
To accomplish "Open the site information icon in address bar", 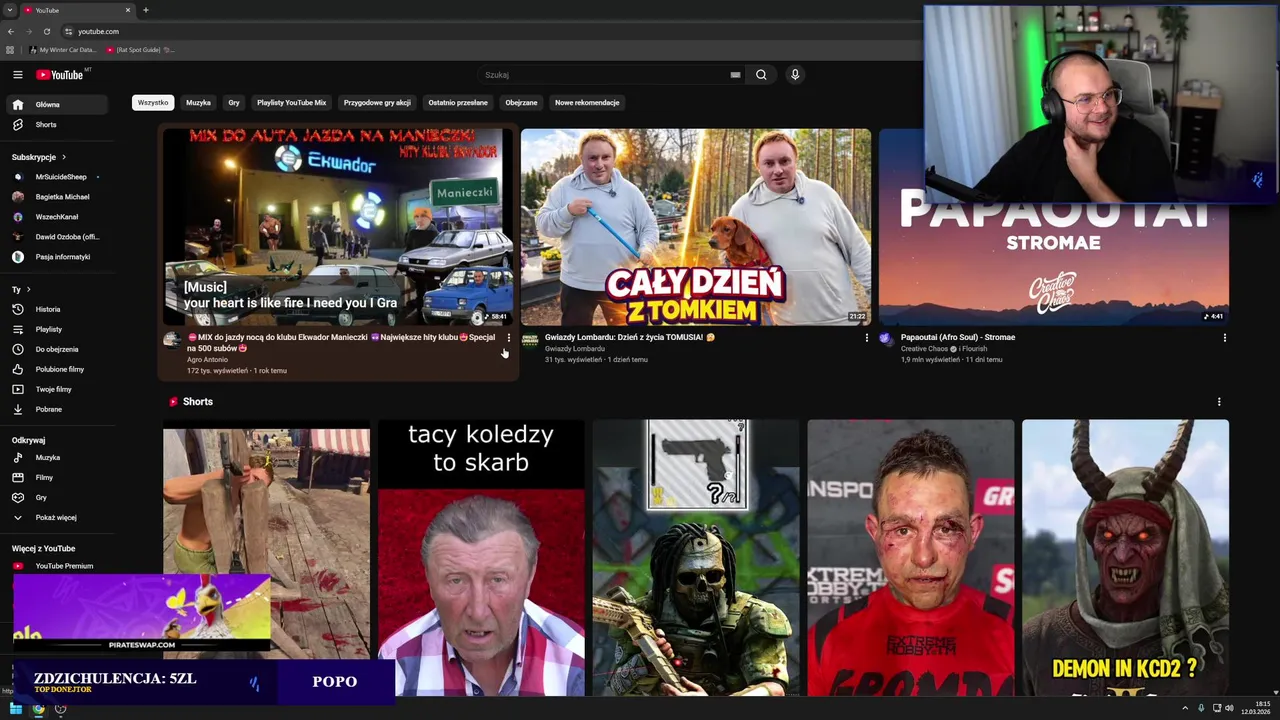I will [67, 31].
